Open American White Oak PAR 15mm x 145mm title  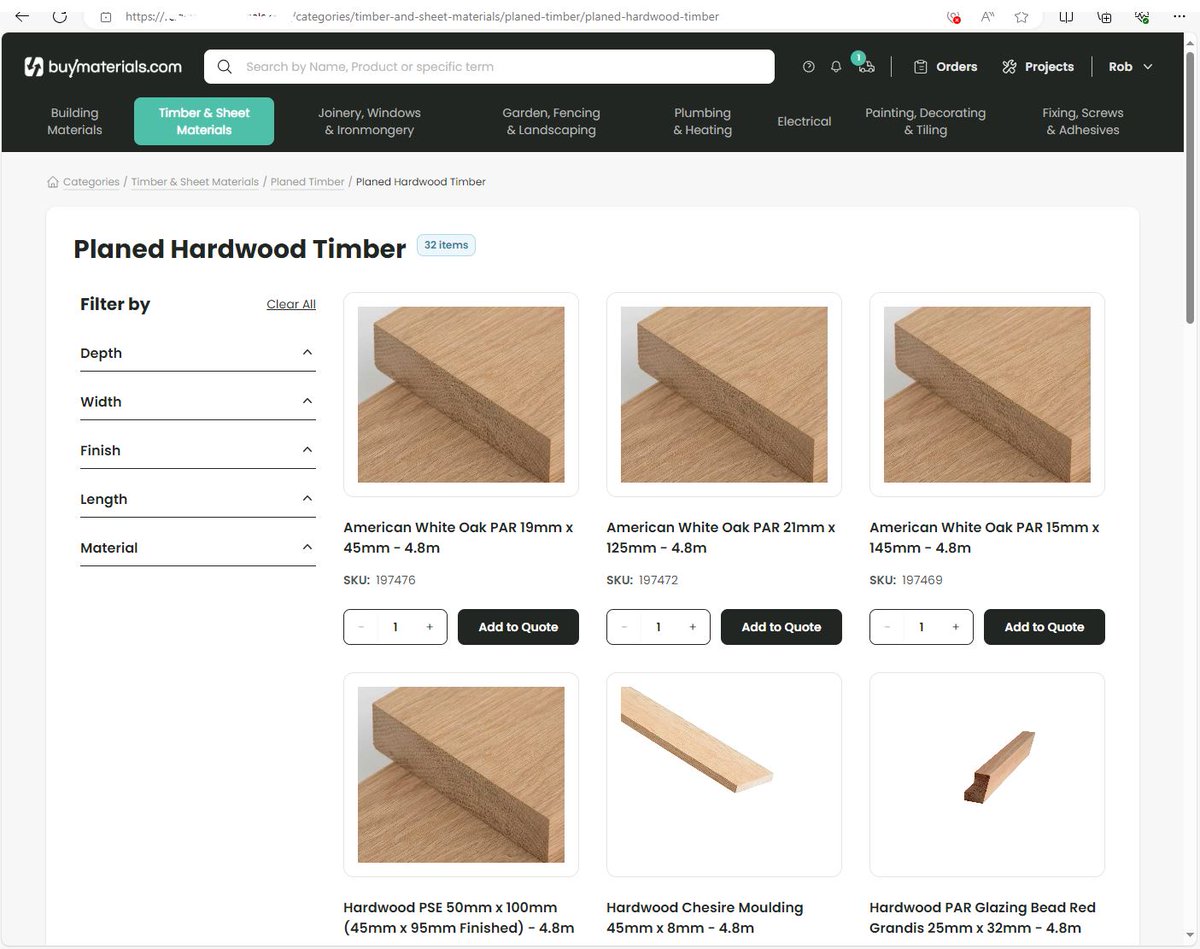point(984,537)
